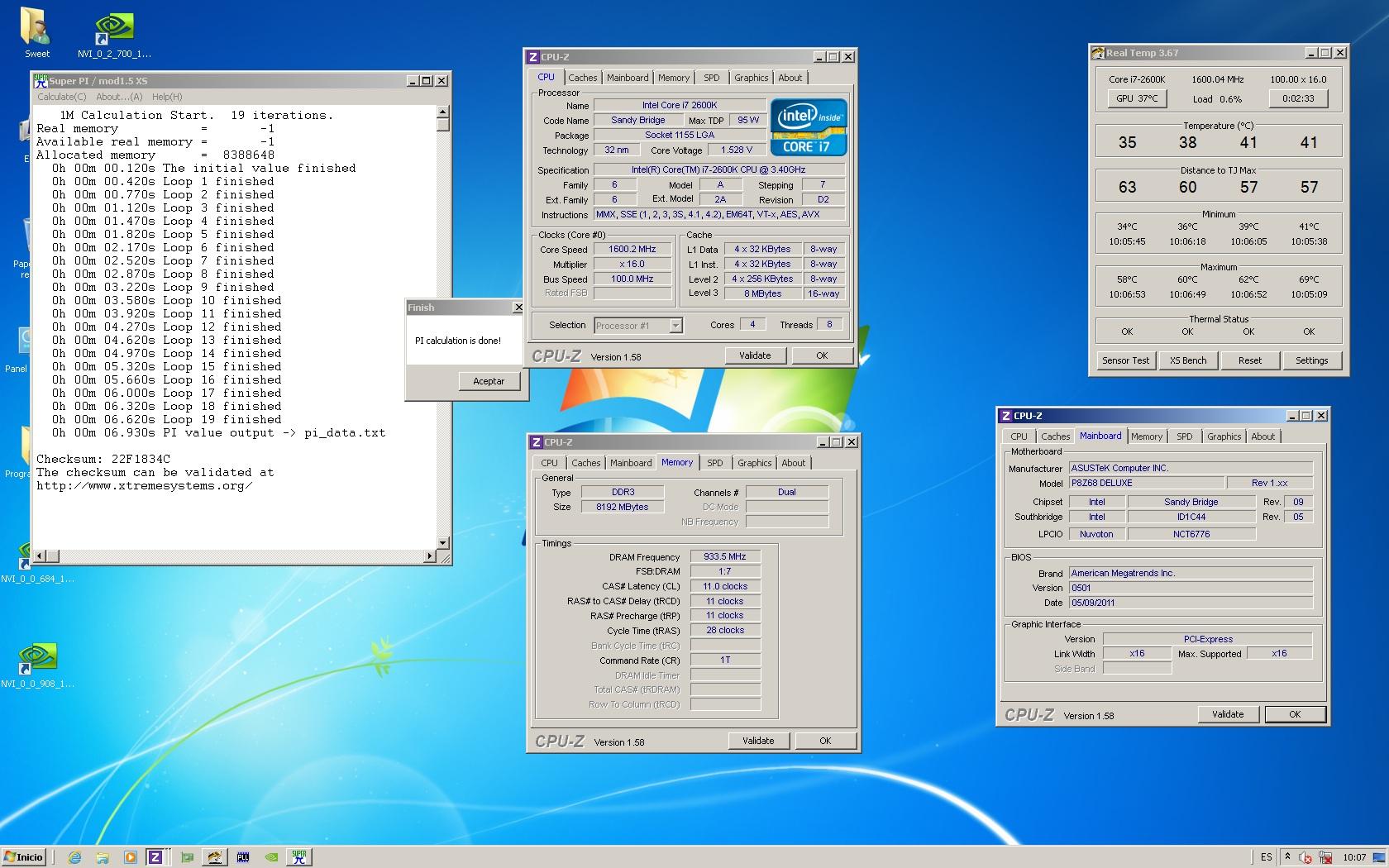Click Validate in the CPU-Z CPU window
Viewport: 1389px width, 868px height.
pyautogui.click(x=755, y=355)
